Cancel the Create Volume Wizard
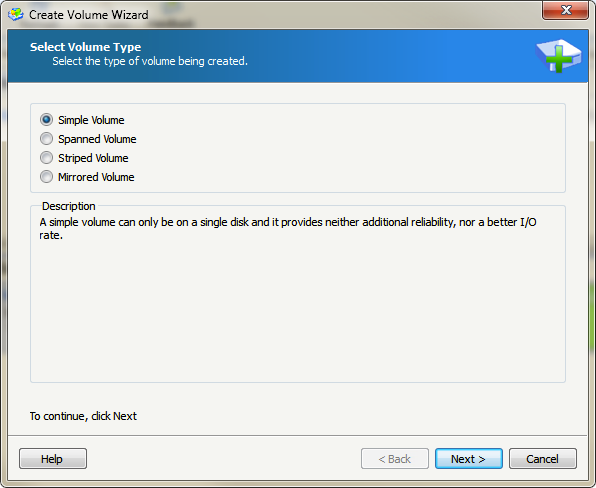Screen dimensions: 596x488 coord(542,459)
